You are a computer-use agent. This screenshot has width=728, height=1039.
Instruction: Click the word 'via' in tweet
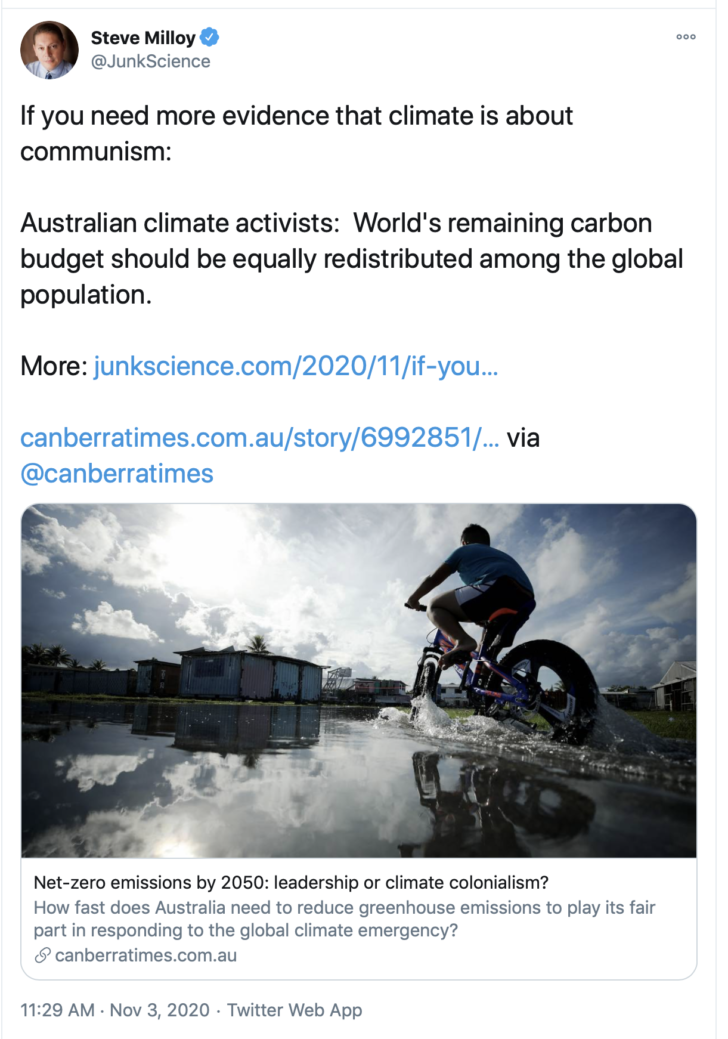523,437
